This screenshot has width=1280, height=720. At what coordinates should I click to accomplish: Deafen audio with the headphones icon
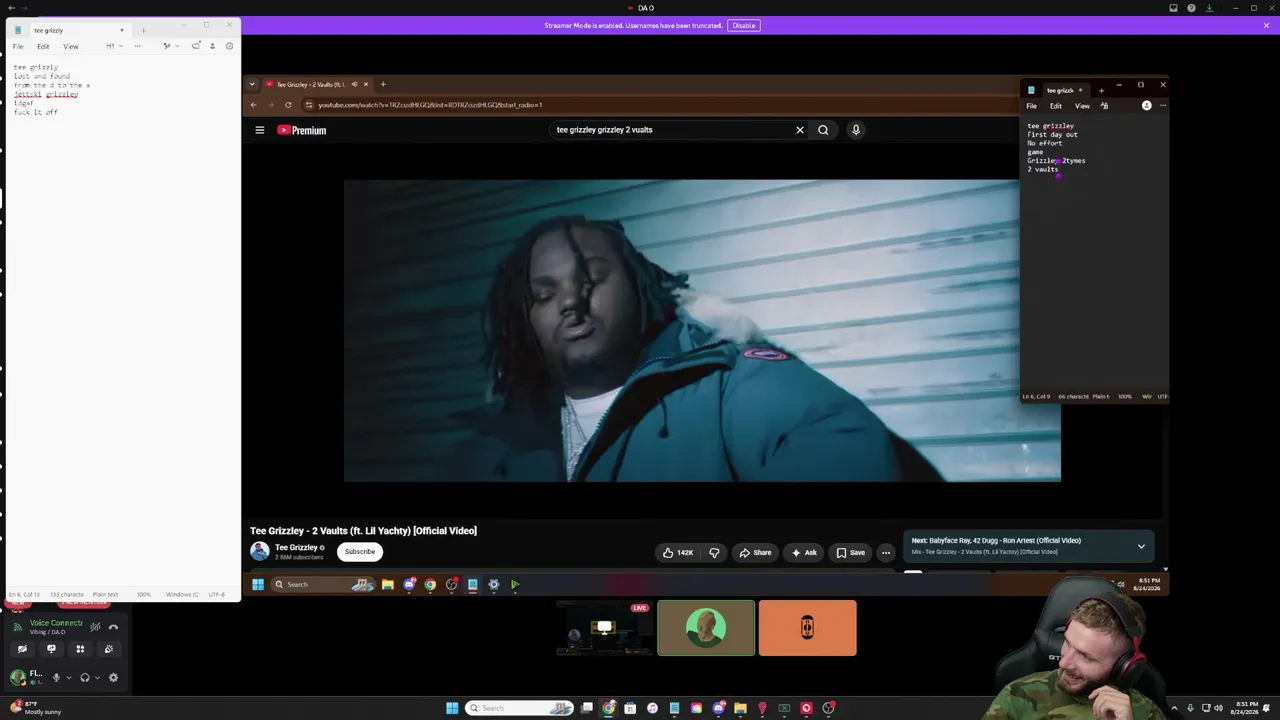(84, 677)
